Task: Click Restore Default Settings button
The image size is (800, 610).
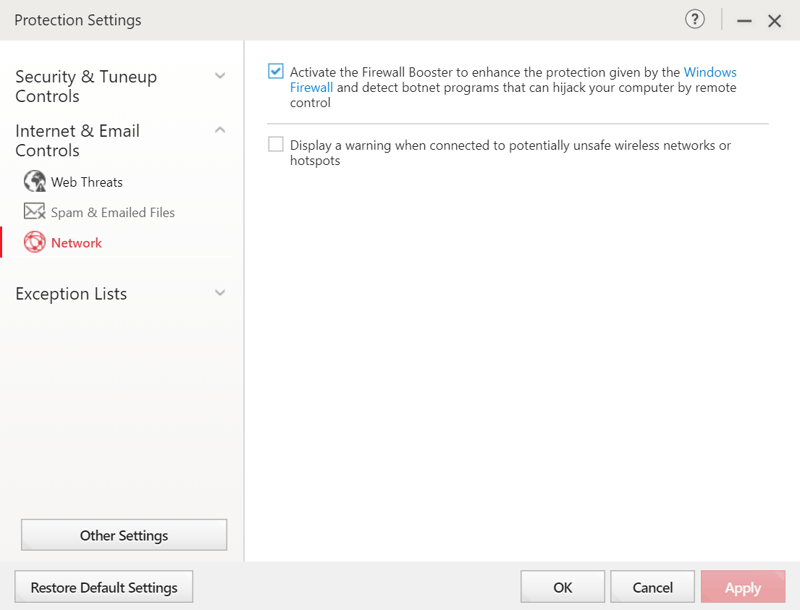Action: [104, 587]
